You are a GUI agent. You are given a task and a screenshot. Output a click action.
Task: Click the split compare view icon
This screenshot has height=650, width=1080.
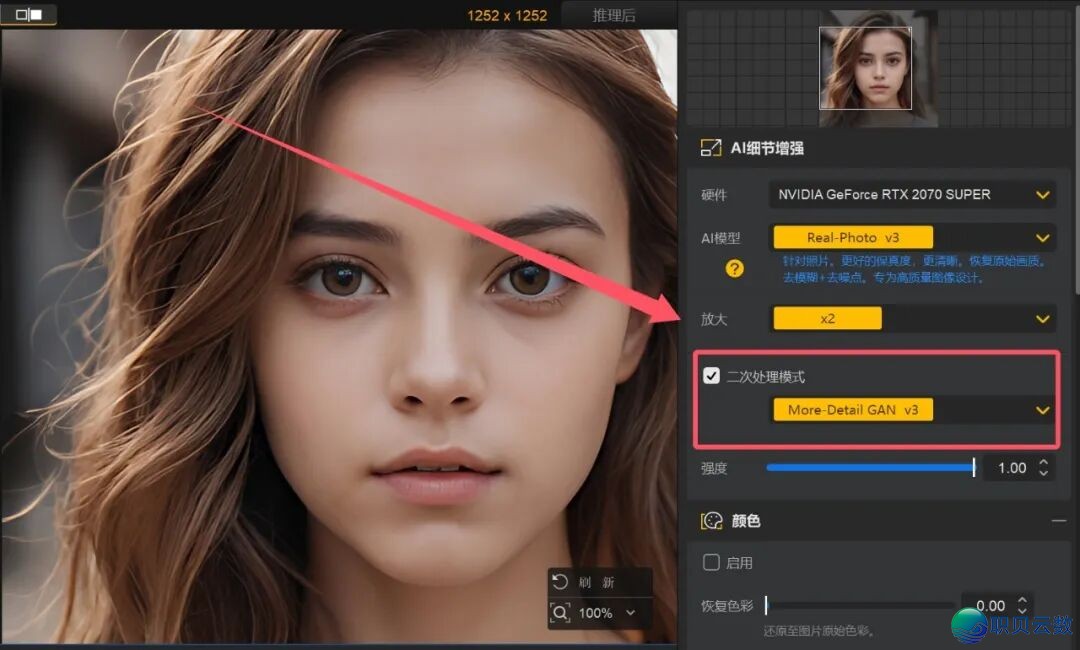(29, 14)
